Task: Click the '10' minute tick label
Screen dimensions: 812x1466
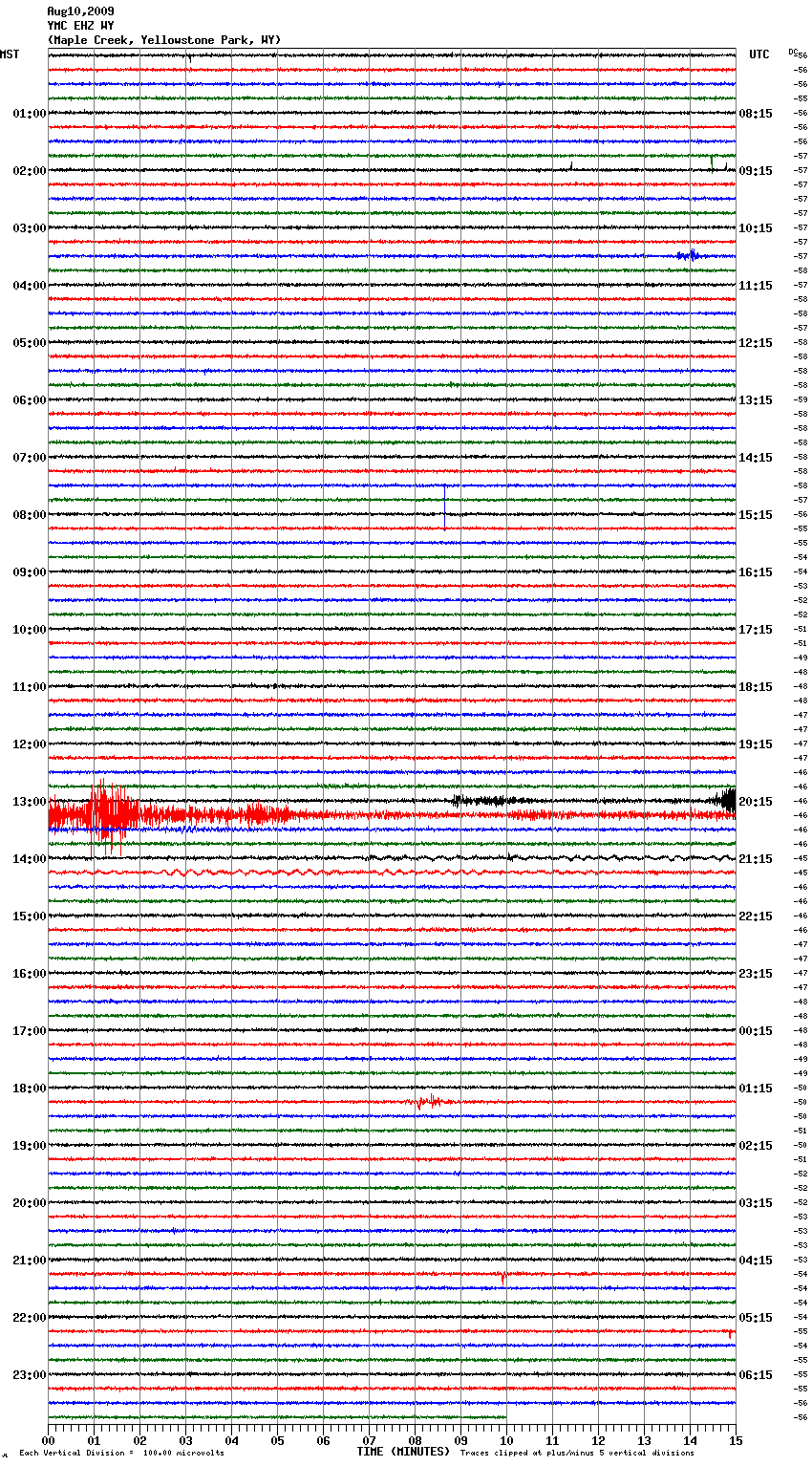Action: pos(506,1440)
